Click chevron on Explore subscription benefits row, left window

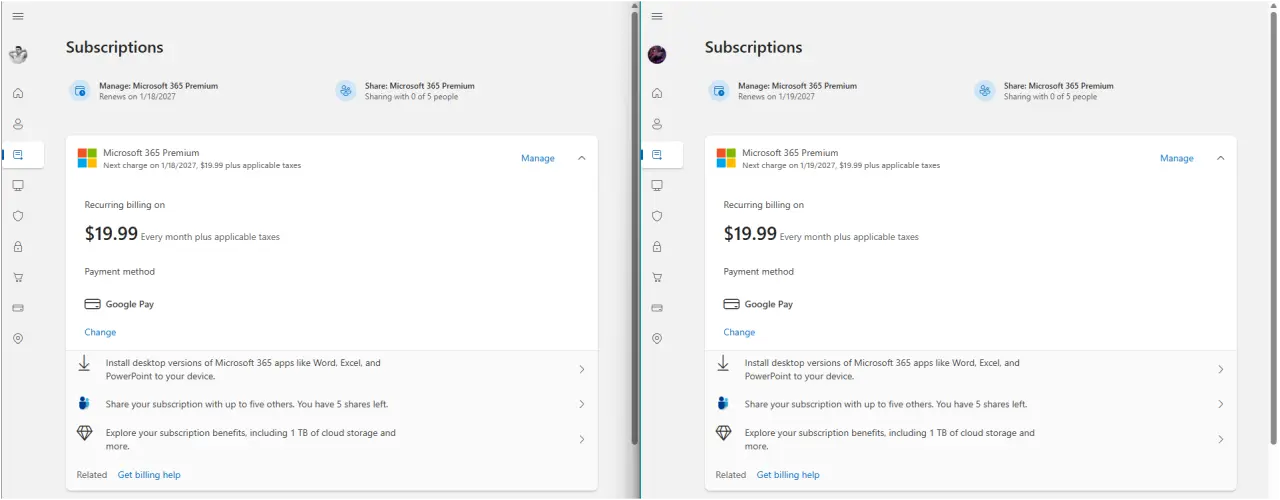tap(582, 439)
